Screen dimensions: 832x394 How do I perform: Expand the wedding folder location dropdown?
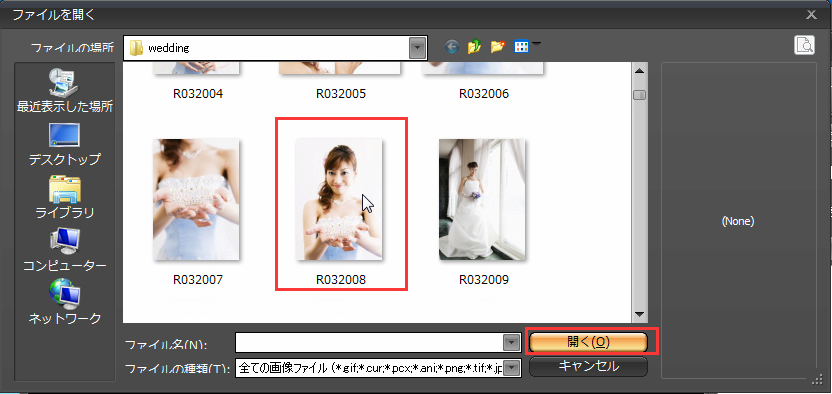pos(418,48)
